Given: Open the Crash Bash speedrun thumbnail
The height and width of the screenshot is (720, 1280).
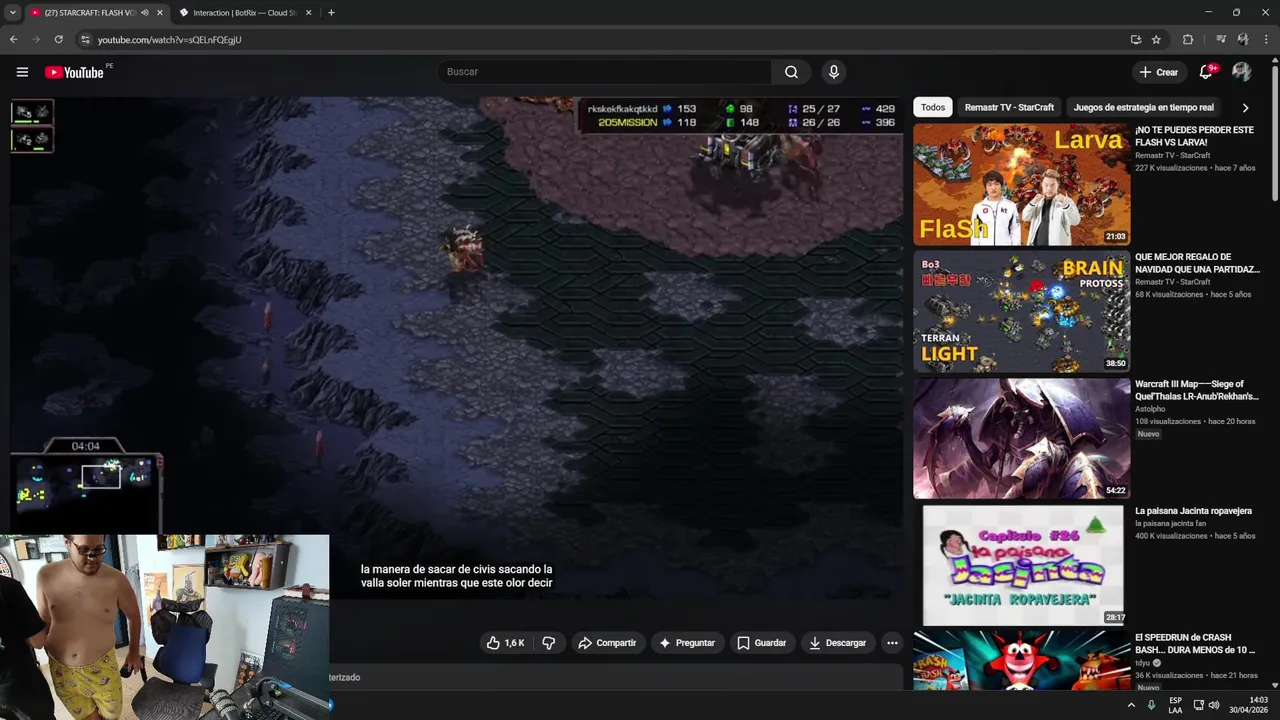Looking at the screenshot, I should click(1022, 660).
